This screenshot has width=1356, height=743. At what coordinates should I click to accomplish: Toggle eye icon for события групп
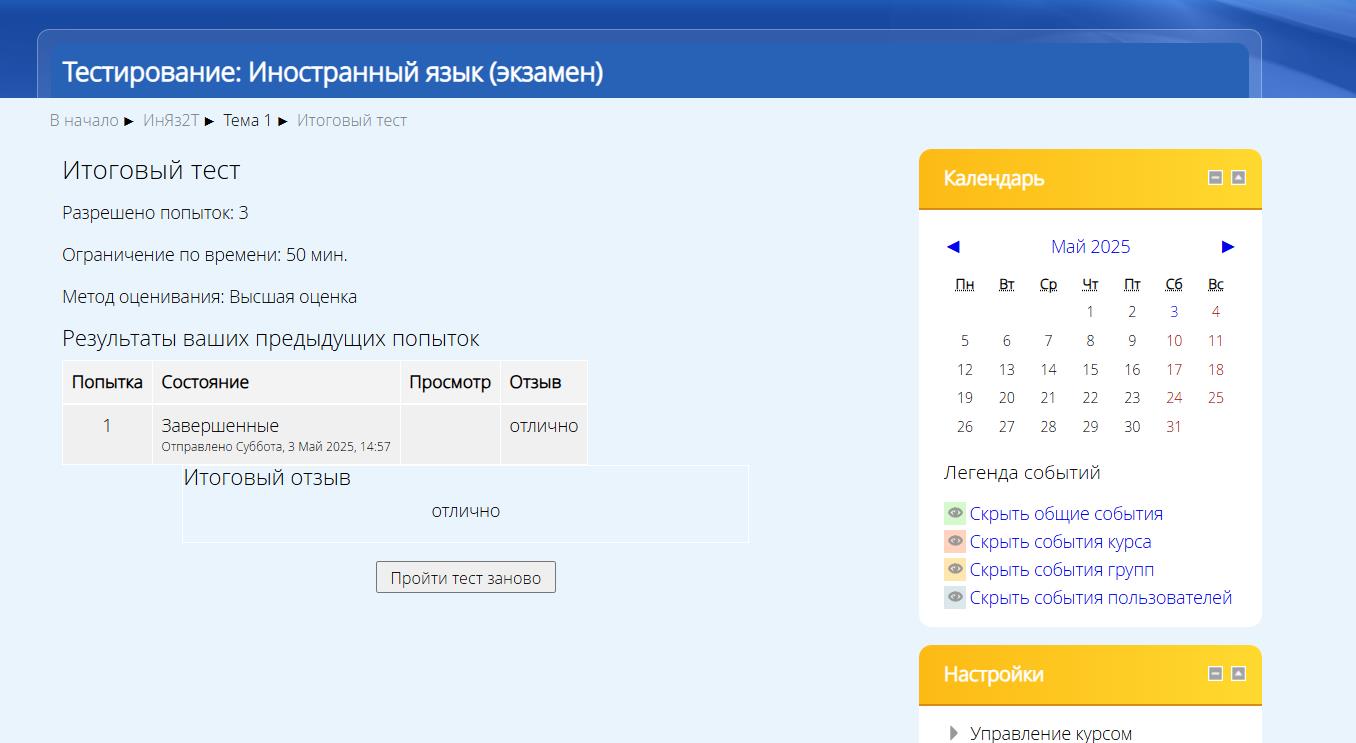tap(955, 570)
